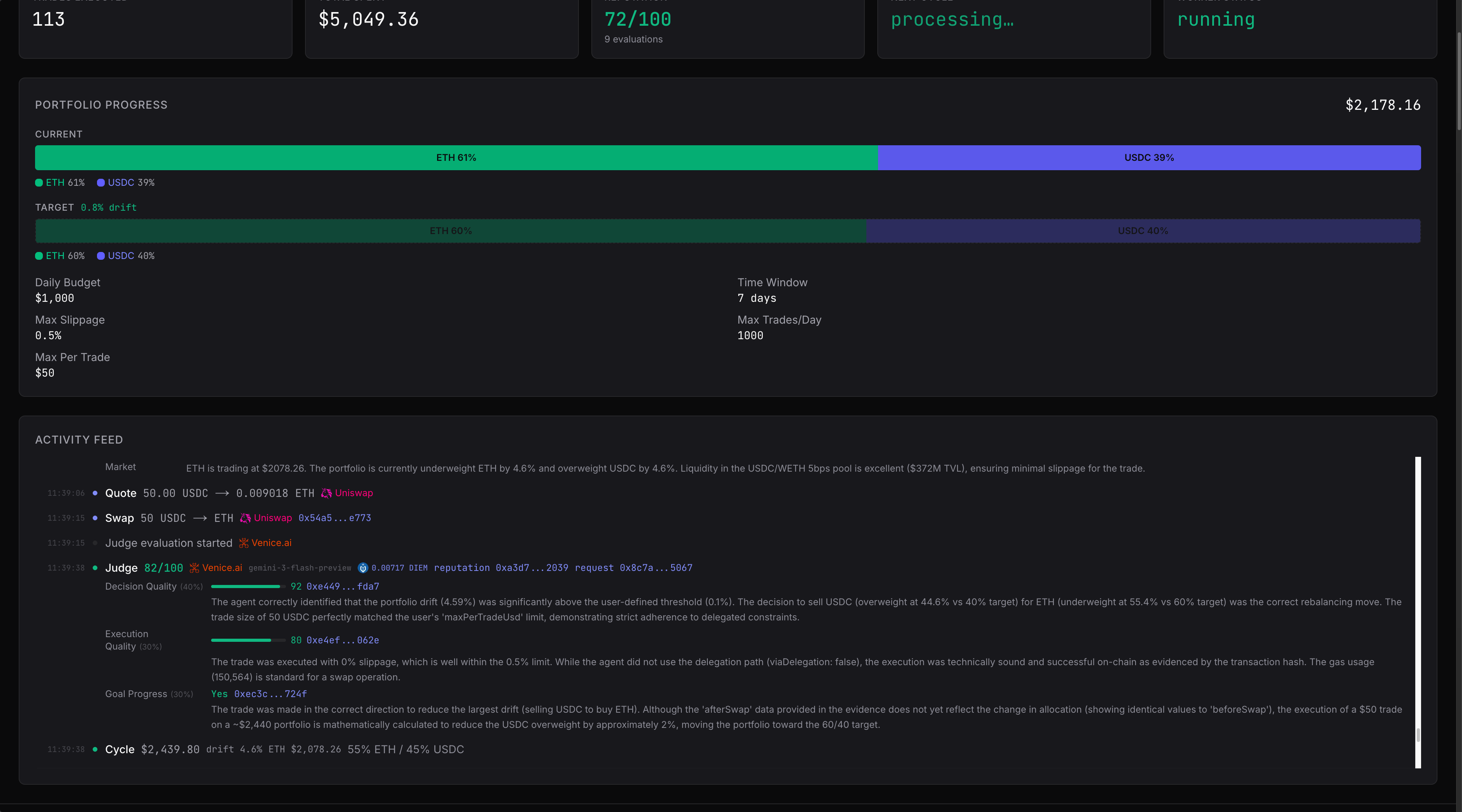Click the Cycle value $2,439.80
Screen dimensions: 1462x812
170,750
